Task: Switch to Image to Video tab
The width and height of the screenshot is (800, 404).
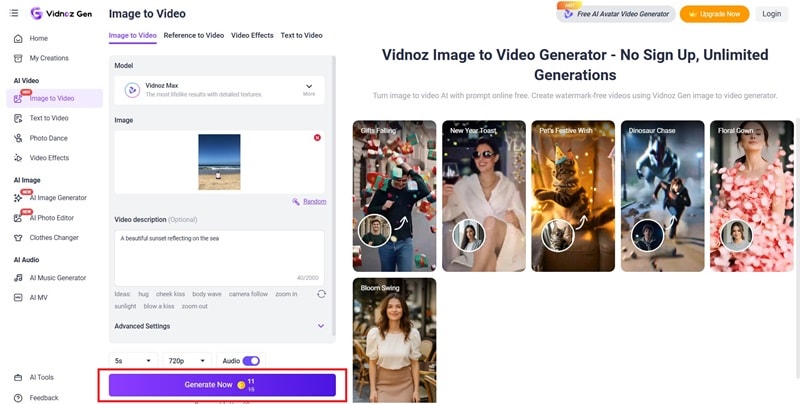Action: pos(133,35)
